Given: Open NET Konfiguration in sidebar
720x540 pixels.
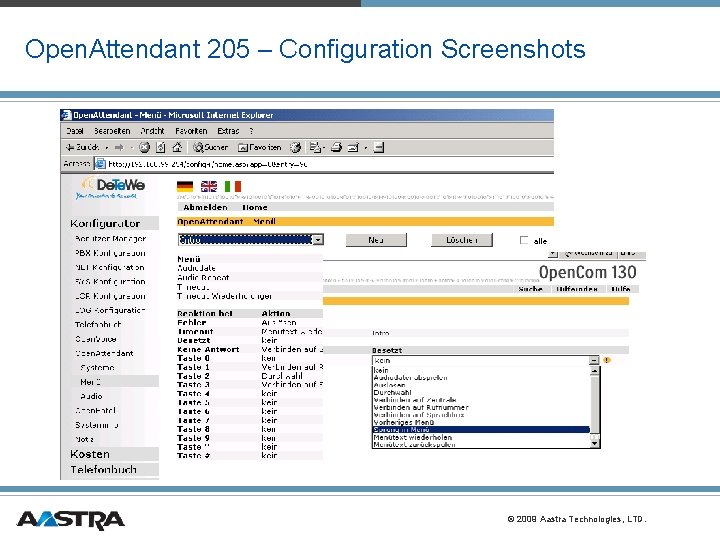Looking at the screenshot, I should click(110, 267).
